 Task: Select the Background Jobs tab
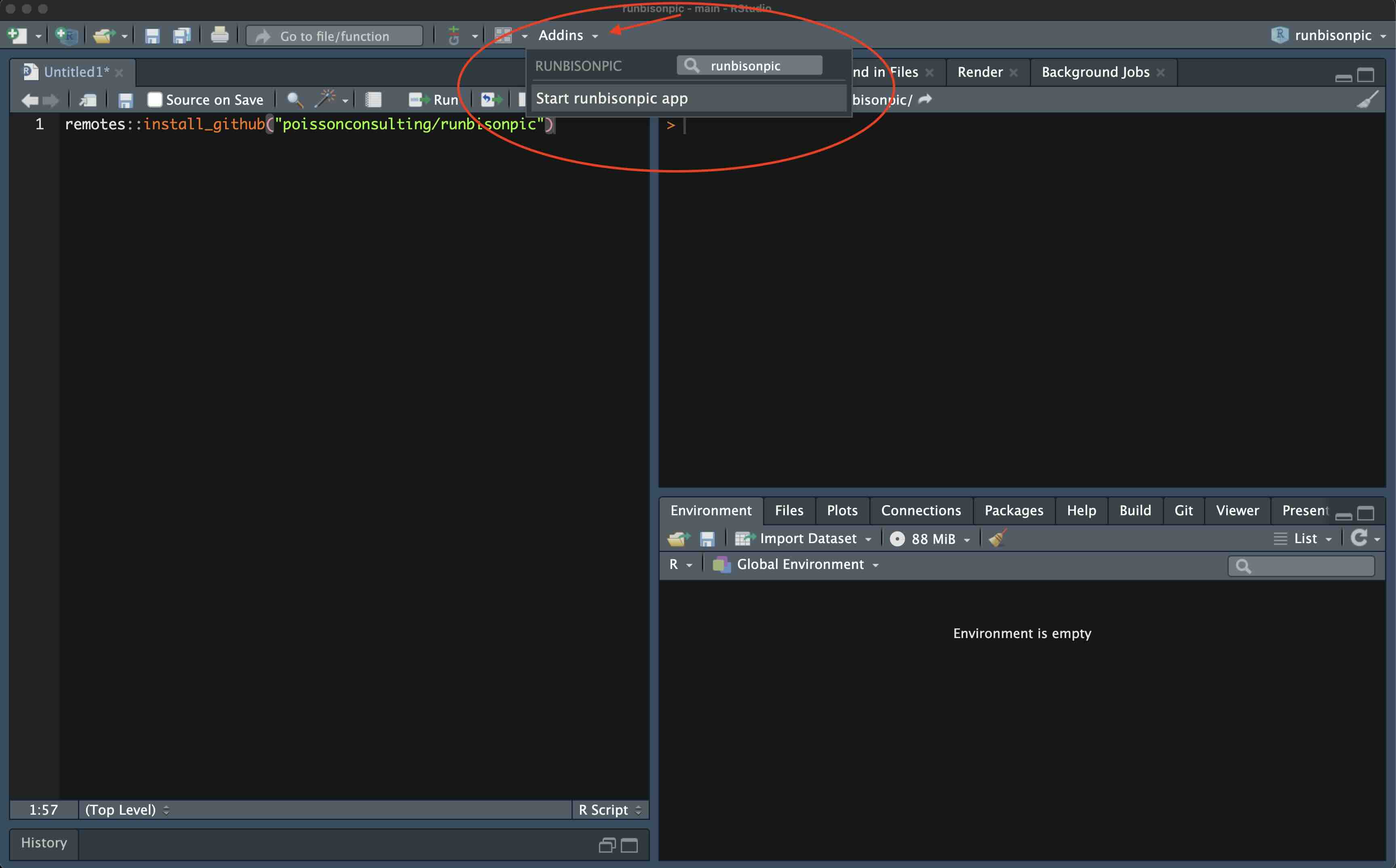pos(1095,72)
